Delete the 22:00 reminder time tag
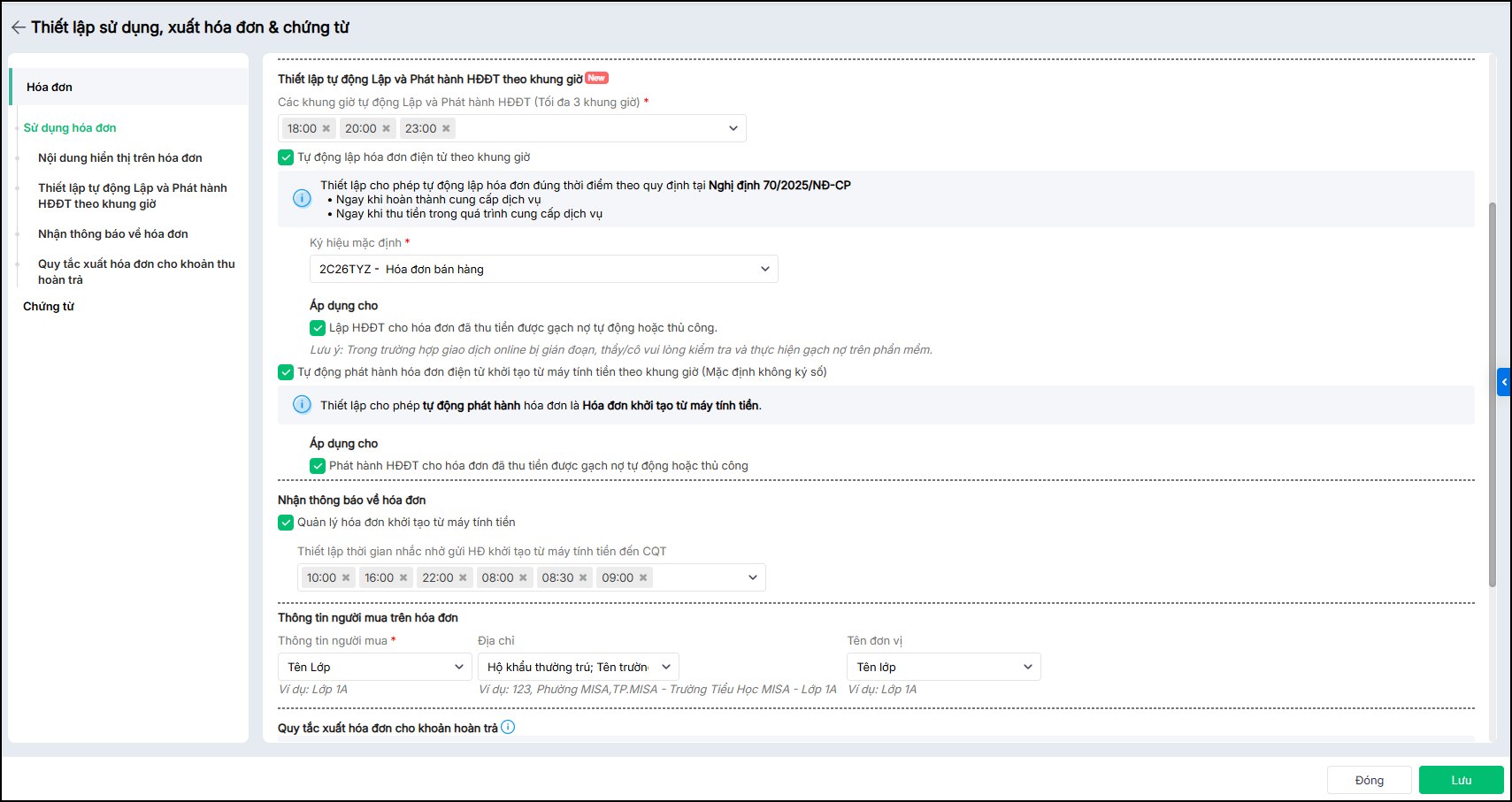The height and width of the screenshot is (802, 1512). click(463, 578)
